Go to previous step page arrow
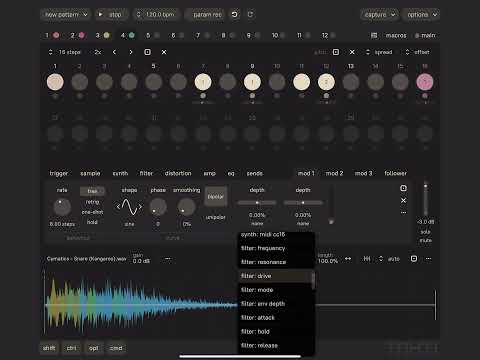480x360 pixels. point(114,52)
